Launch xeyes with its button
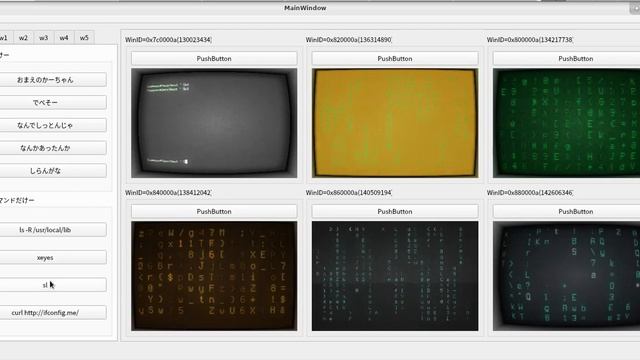 [52, 258]
